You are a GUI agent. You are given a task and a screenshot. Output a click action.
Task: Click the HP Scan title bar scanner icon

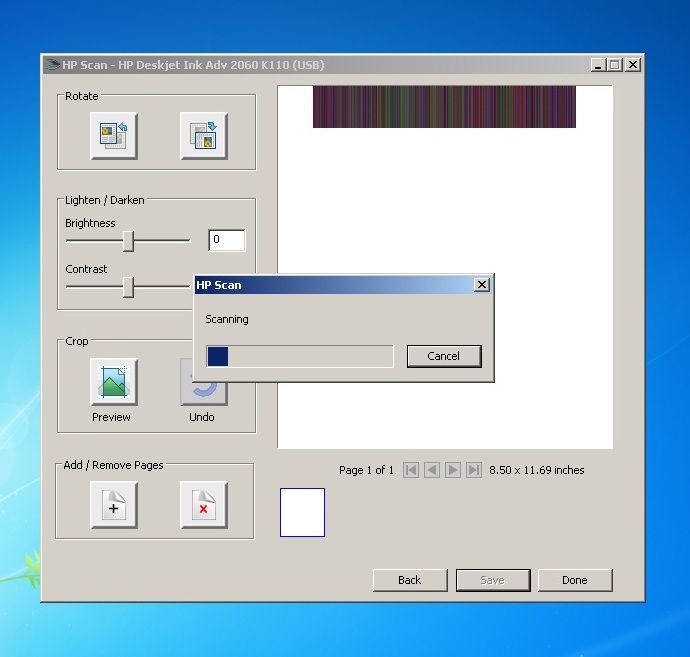click(x=53, y=65)
